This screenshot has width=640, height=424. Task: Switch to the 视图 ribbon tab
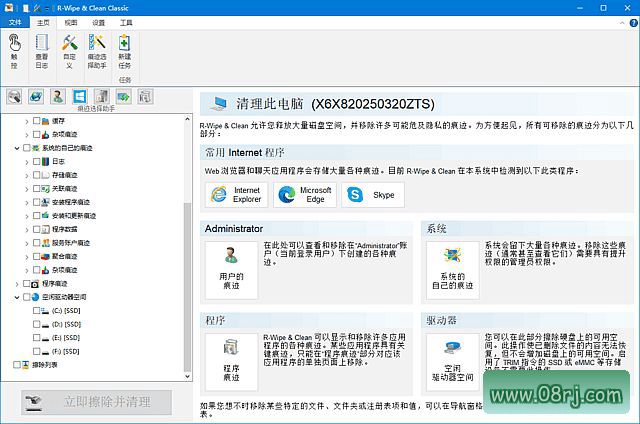tap(71, 22)
